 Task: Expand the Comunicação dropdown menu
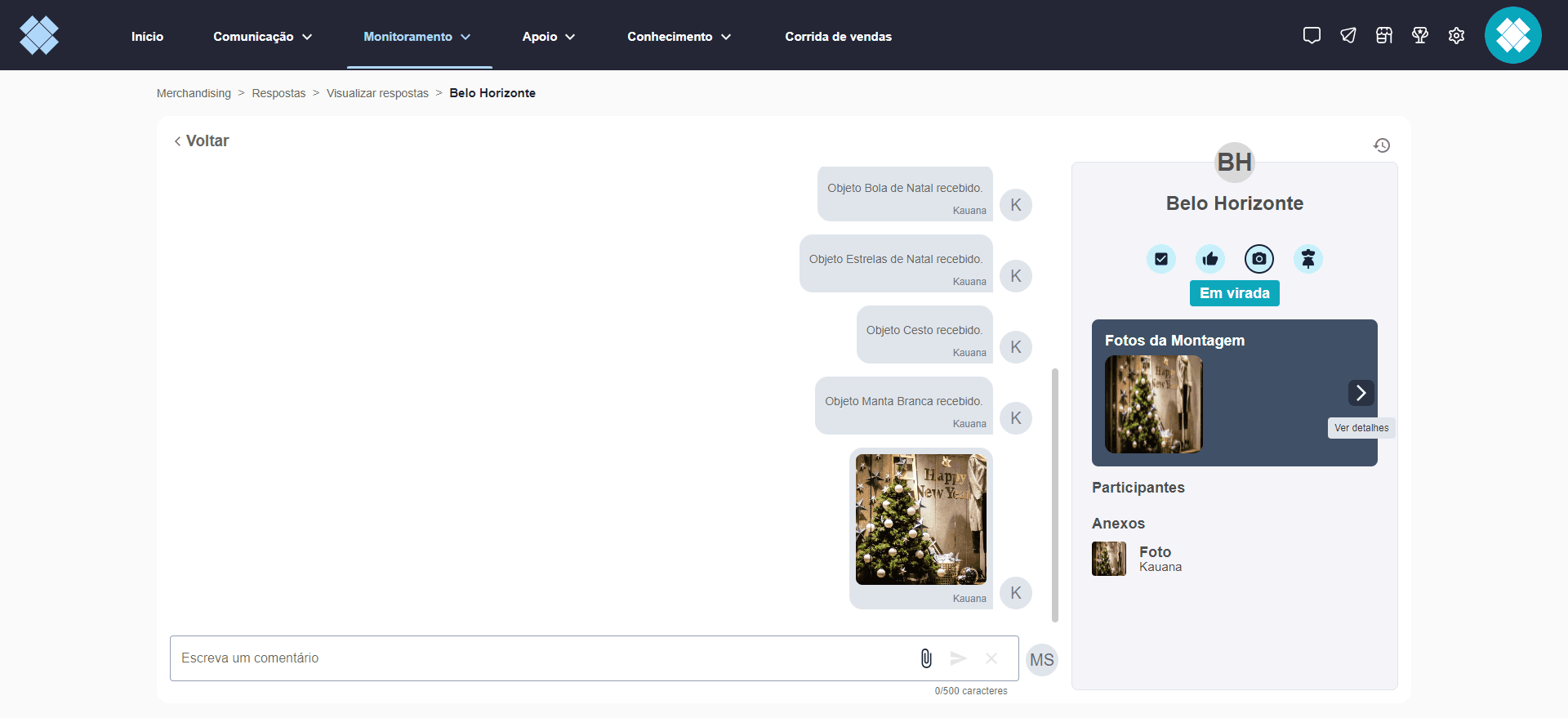point(263,37)
